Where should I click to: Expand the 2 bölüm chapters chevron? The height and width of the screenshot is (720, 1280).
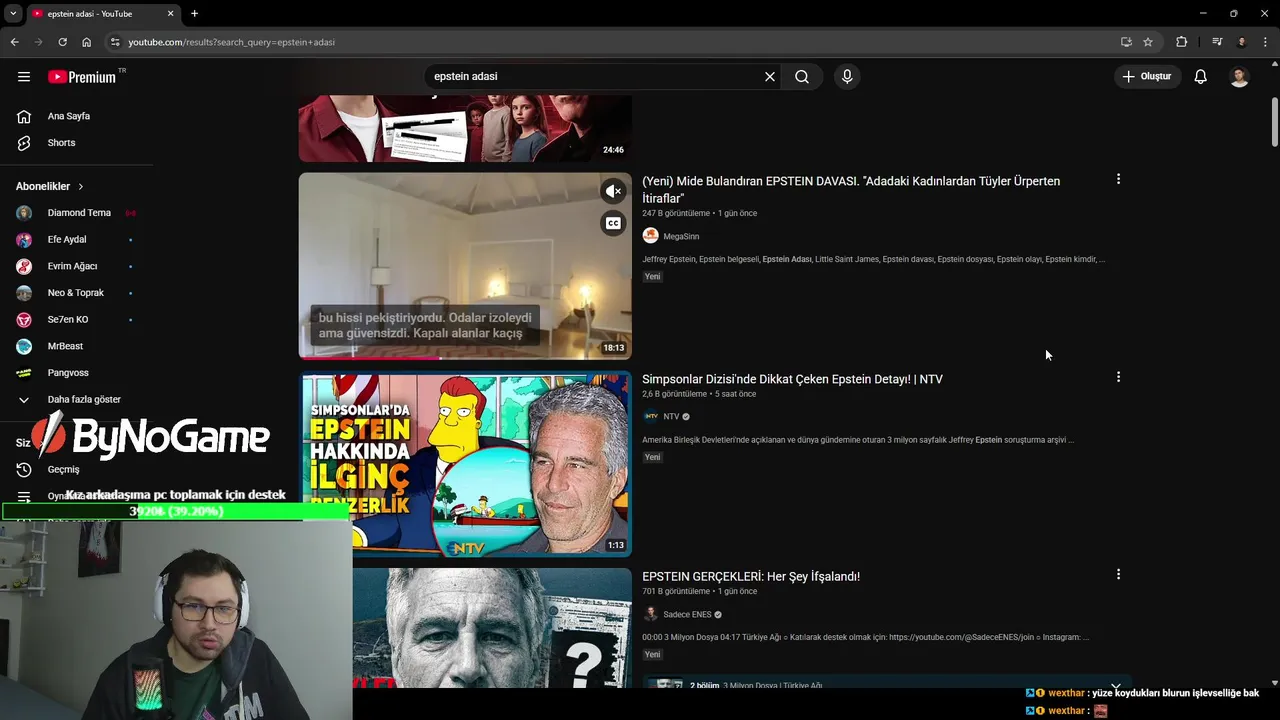[1115, 686]
